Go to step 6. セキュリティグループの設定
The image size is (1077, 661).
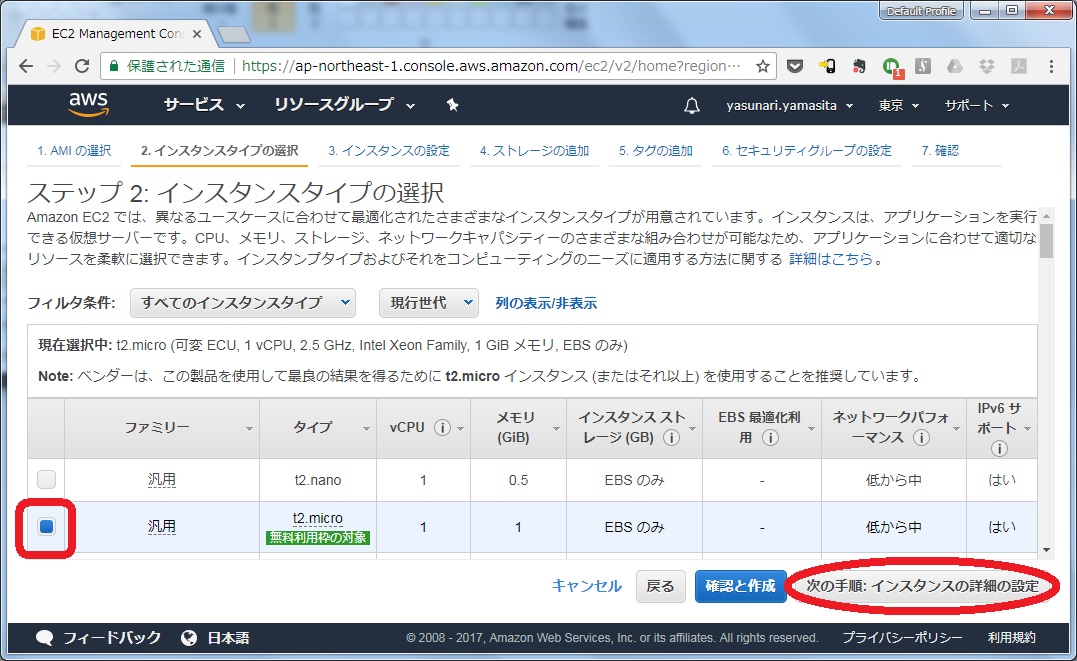806,150
